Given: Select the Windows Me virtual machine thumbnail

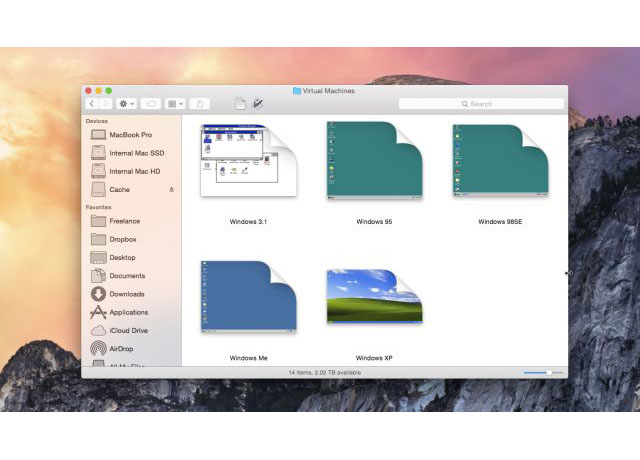Looking at the screenshot, I should click(x=248, y=297).
